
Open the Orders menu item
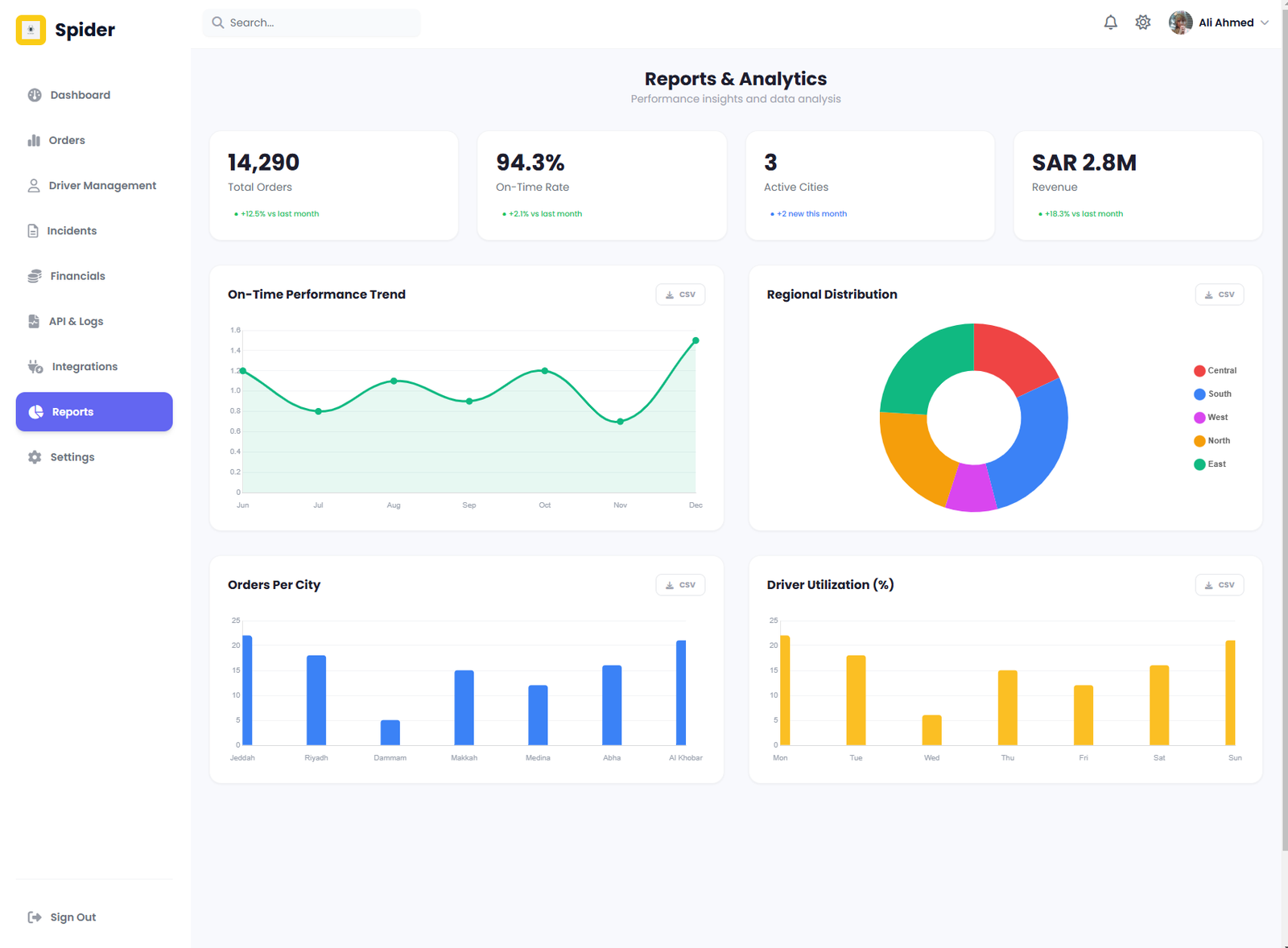tap(67, 140)
